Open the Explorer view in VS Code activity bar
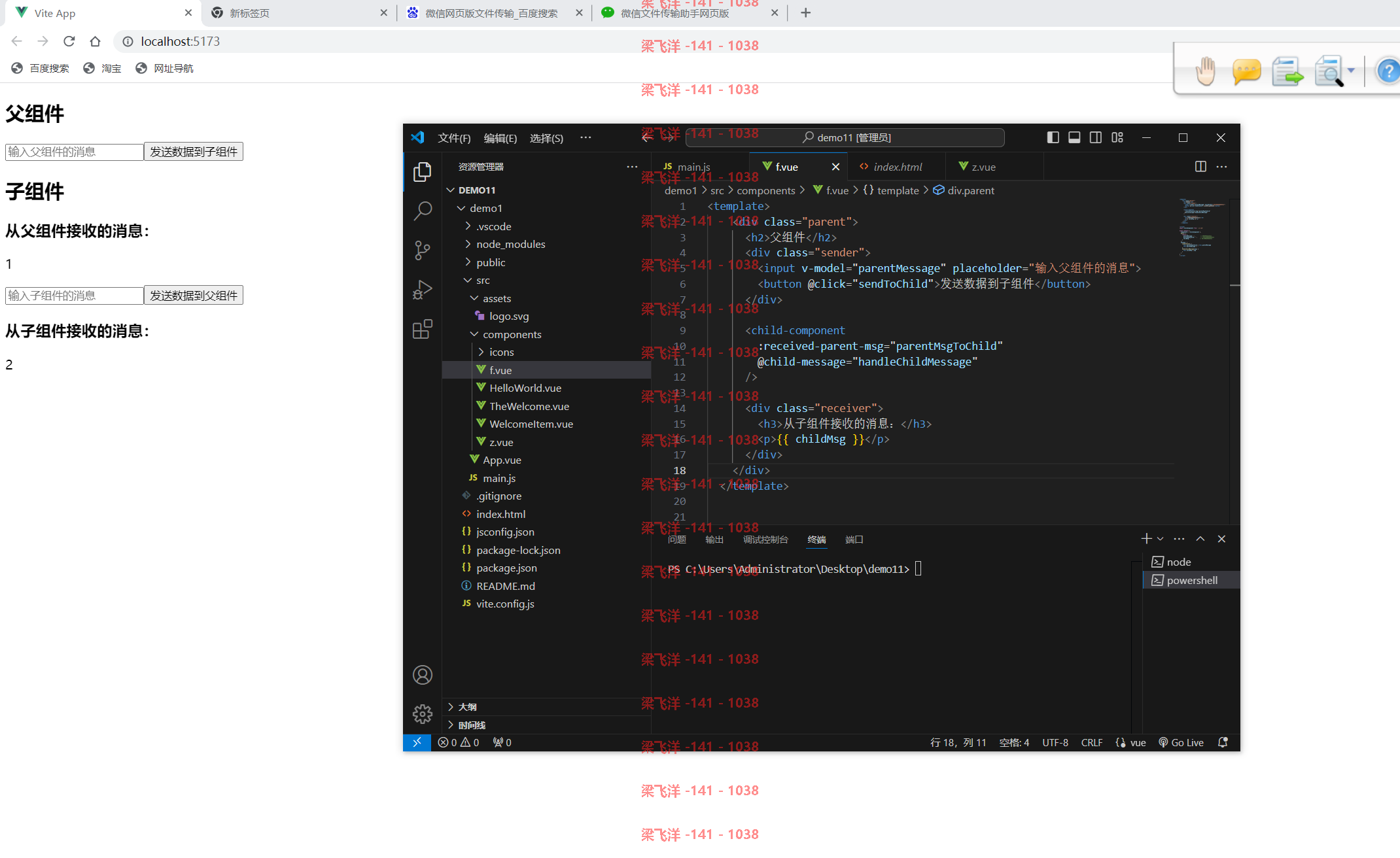The width and height of the screenshot is (1400, 858). point(423,172)
